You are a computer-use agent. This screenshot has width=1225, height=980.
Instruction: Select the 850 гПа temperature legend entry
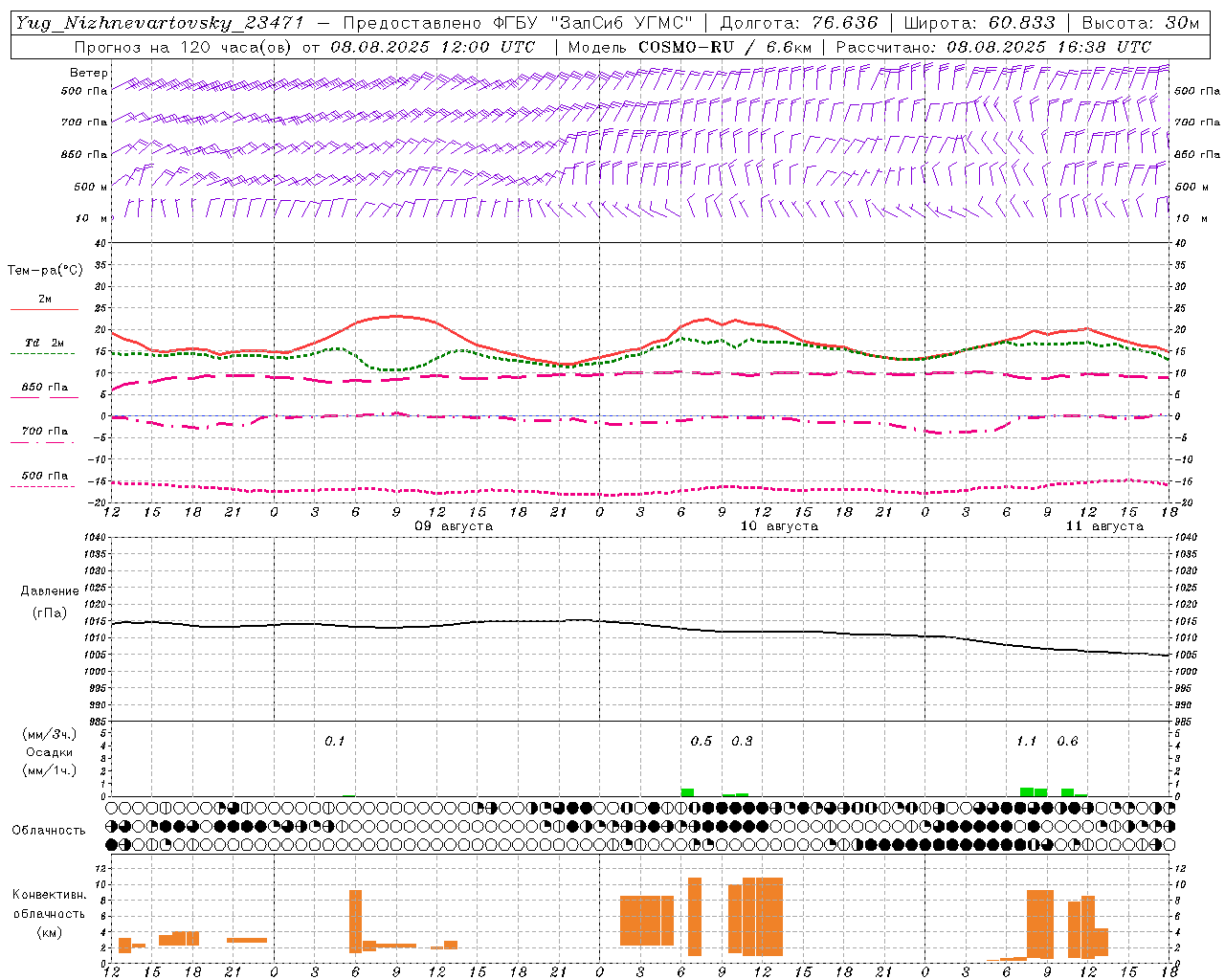coord(44,388)
